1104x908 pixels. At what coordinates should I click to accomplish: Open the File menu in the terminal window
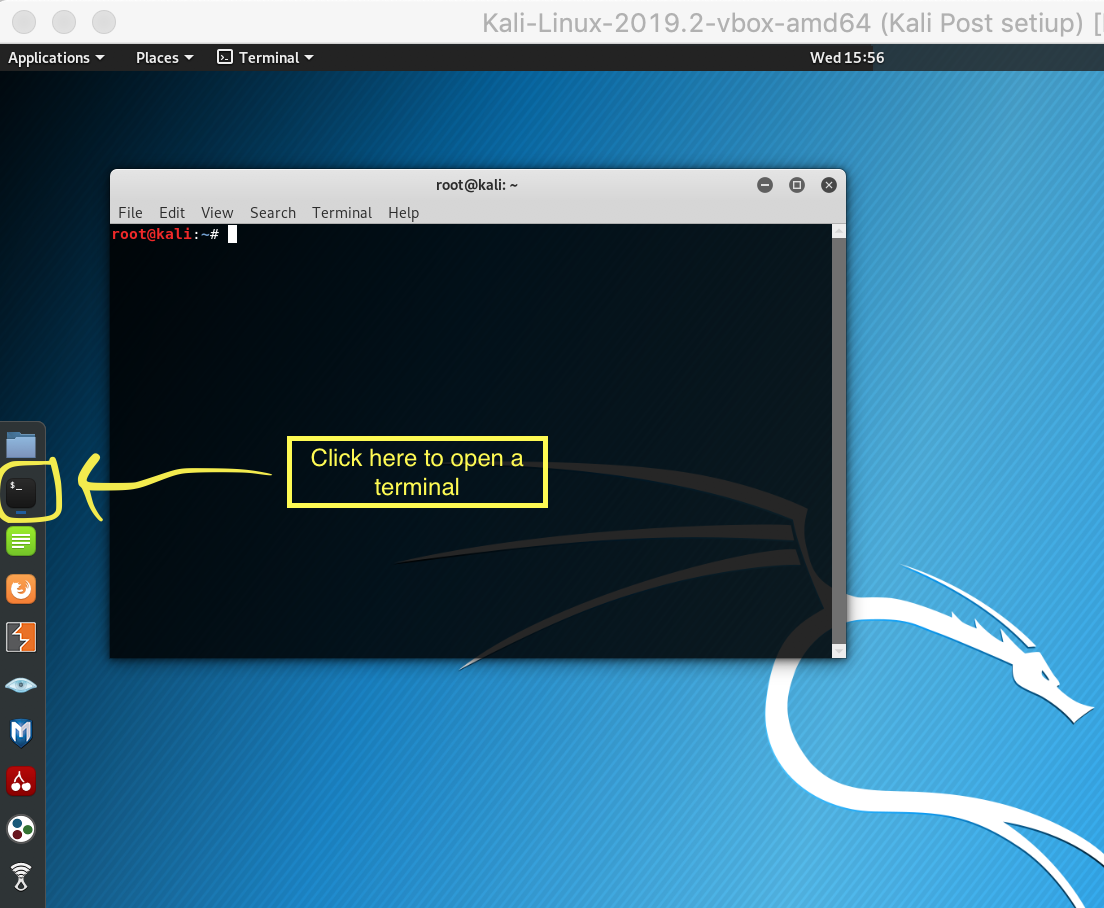130,213
